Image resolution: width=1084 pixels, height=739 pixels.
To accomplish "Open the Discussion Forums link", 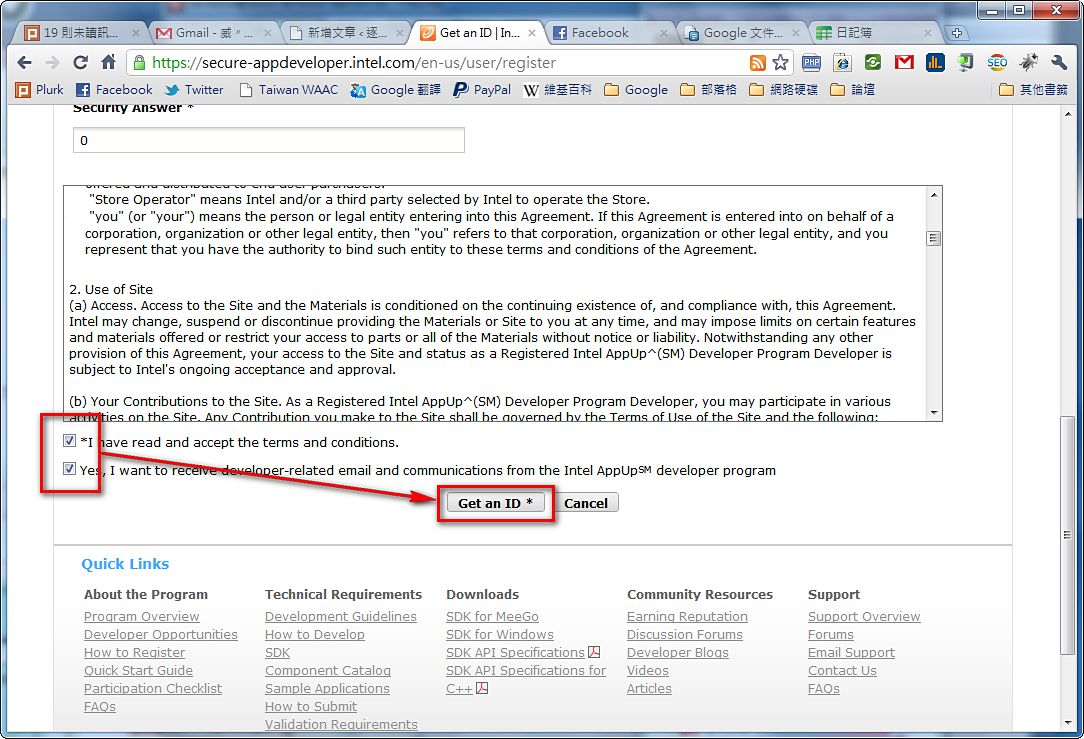I will (x=684, y=635).
